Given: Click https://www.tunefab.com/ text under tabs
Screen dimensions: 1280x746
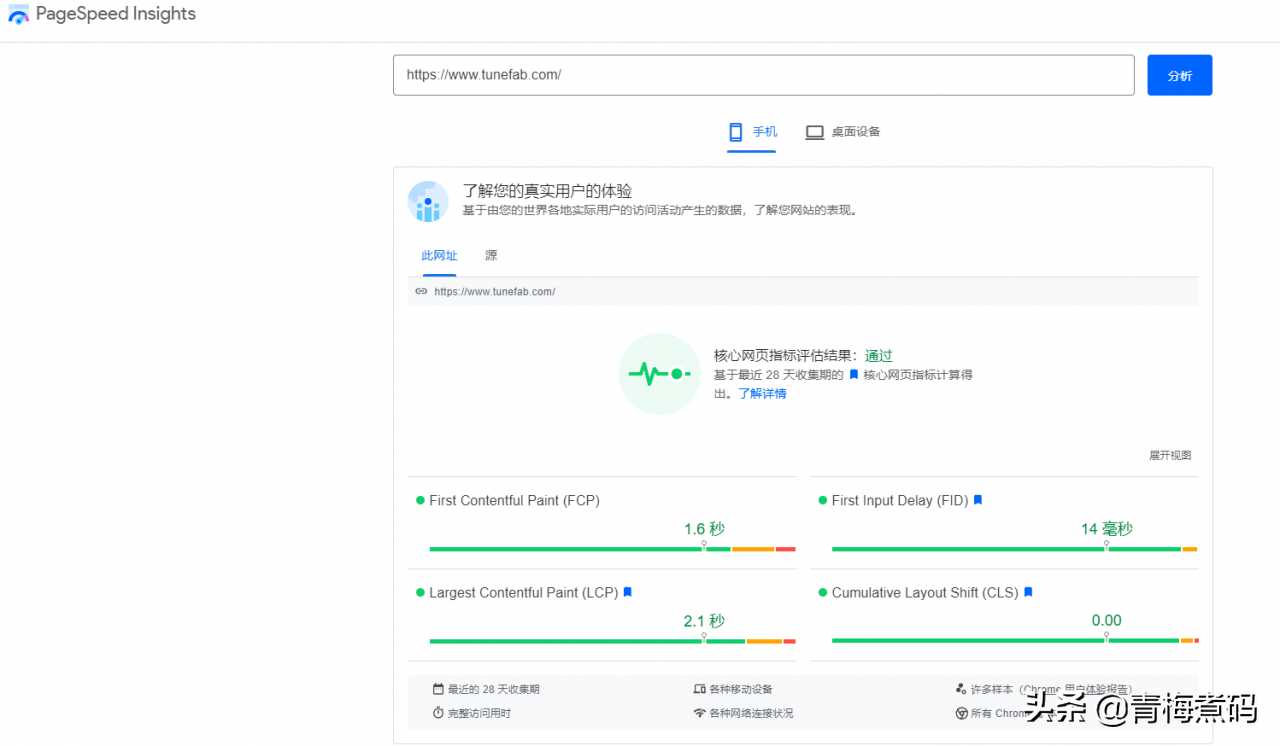Looking at the screenshot, I should click(494, 292).
